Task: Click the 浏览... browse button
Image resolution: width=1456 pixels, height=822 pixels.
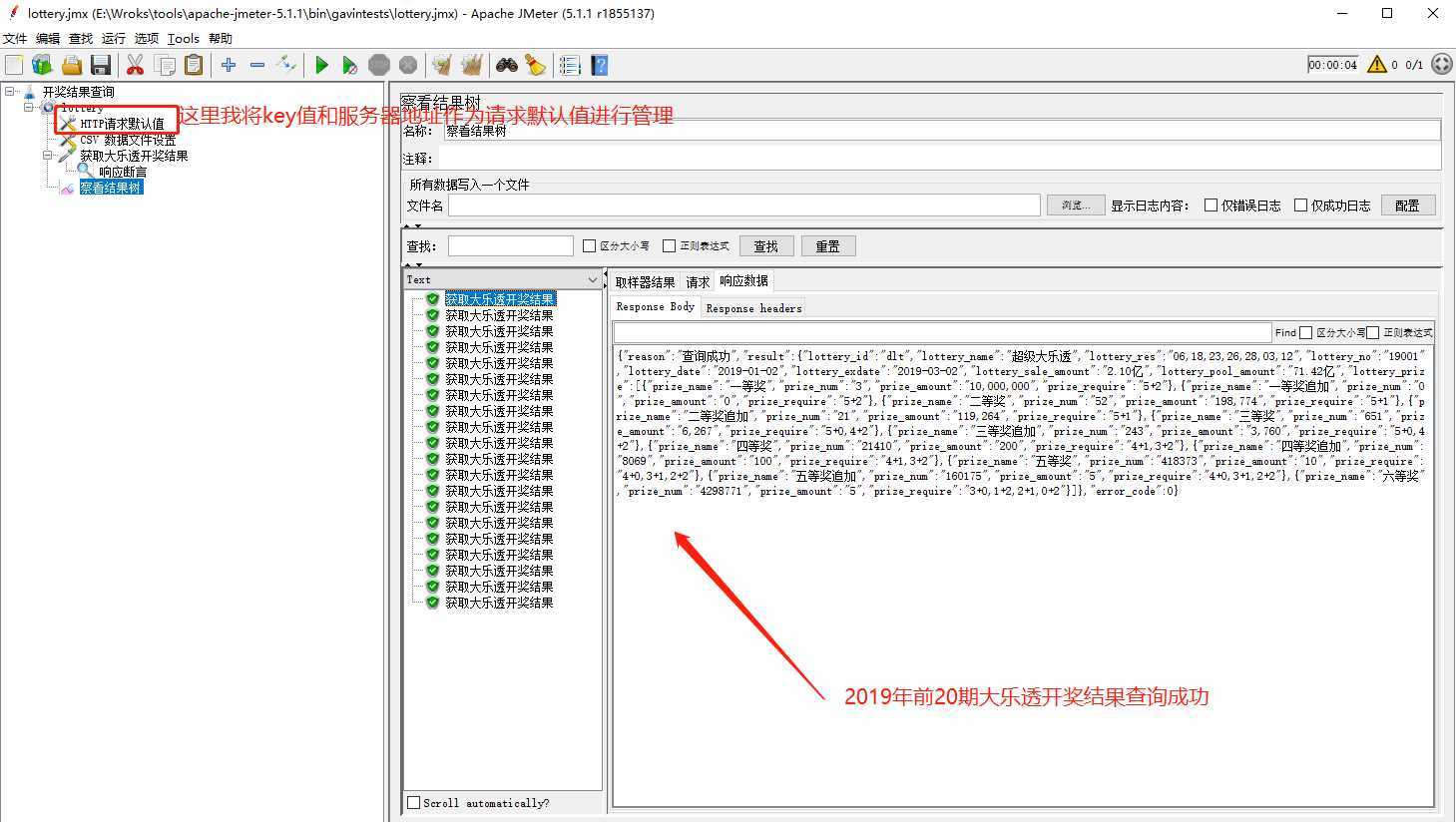Action: click(1076, 205)
